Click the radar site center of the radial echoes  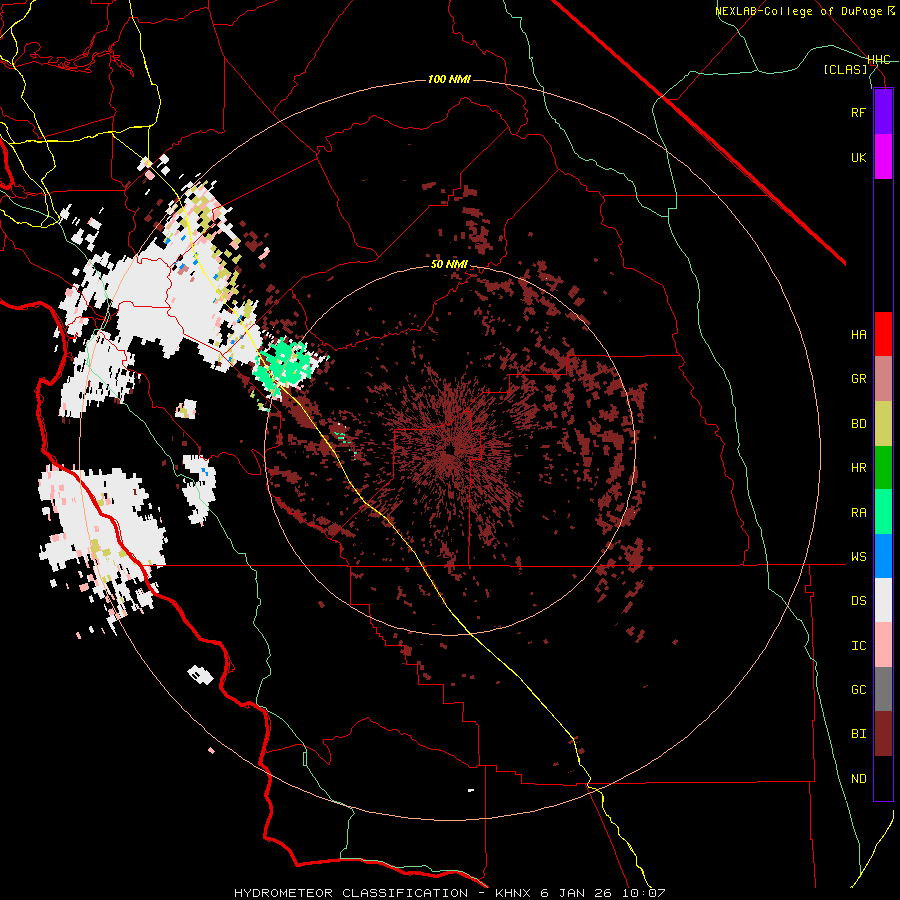449,451
